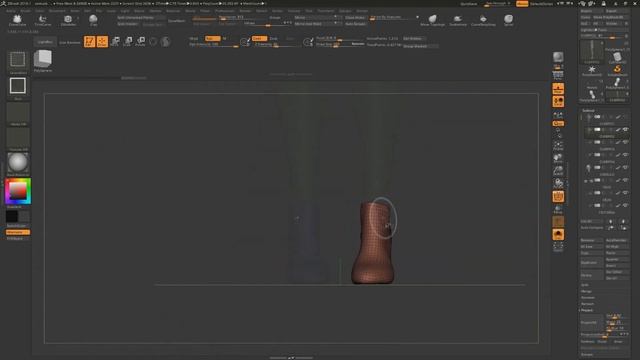Select the Scale transform tool
Viewport: 640px width, 360px height.
click(x=128, y=41)
